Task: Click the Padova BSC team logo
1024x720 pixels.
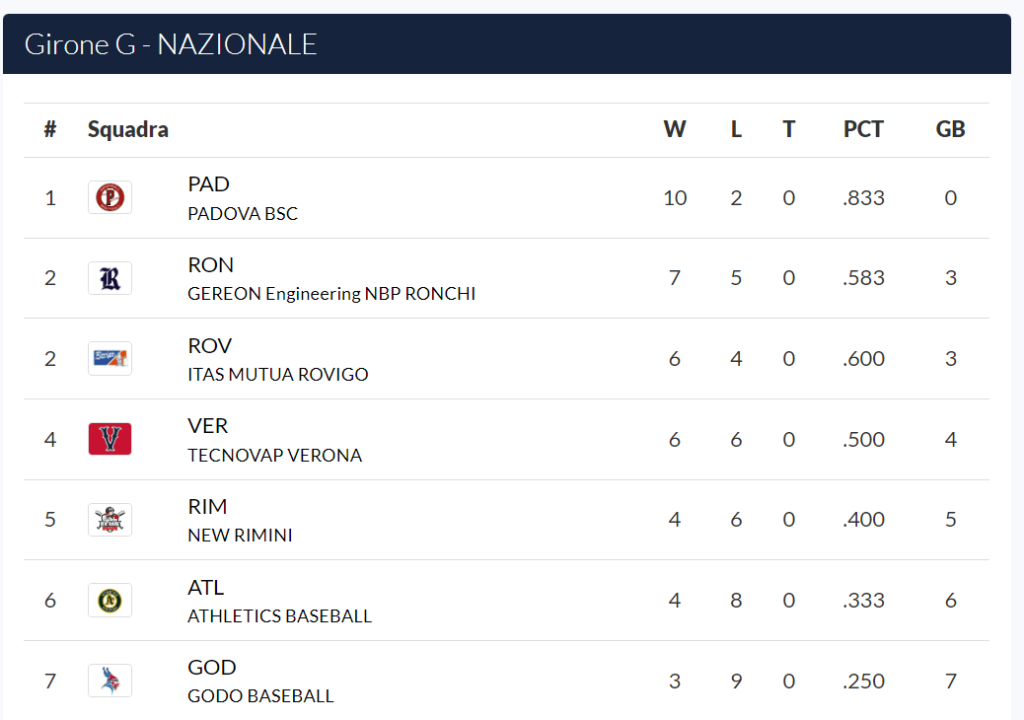Action: tap(110, 197)
